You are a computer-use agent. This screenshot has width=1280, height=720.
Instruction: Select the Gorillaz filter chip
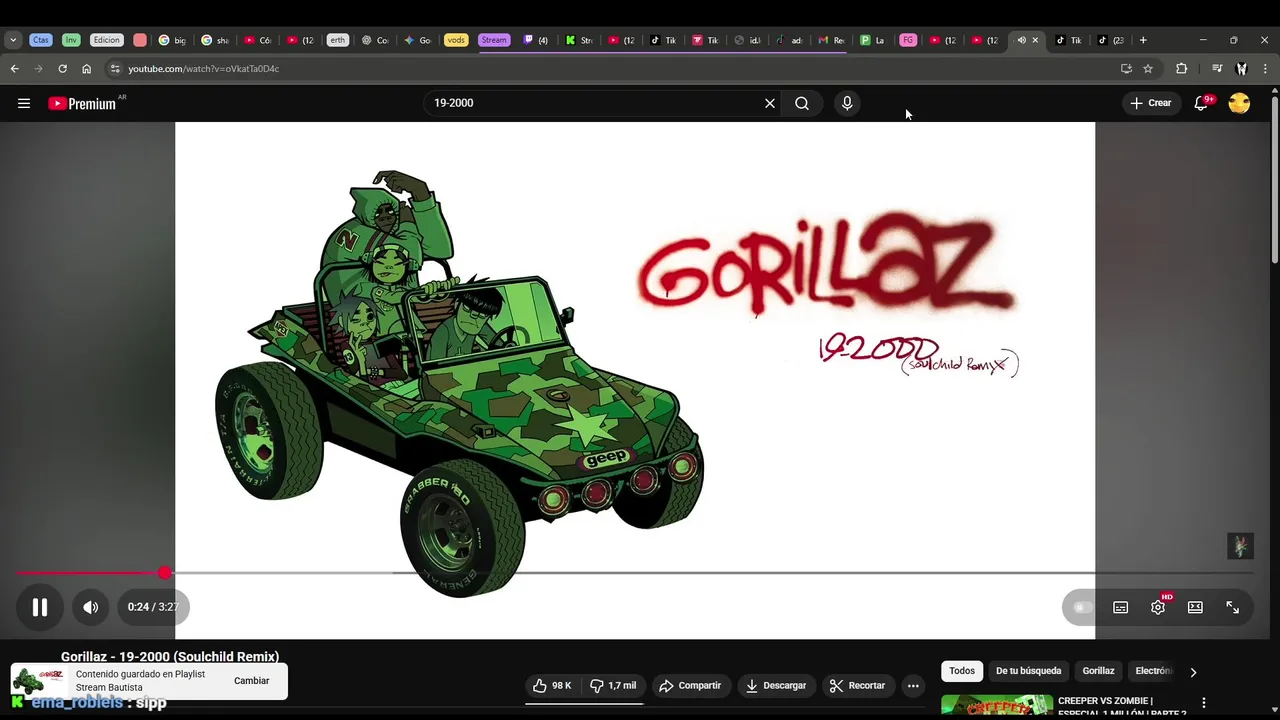click(x=1098, y=671)
